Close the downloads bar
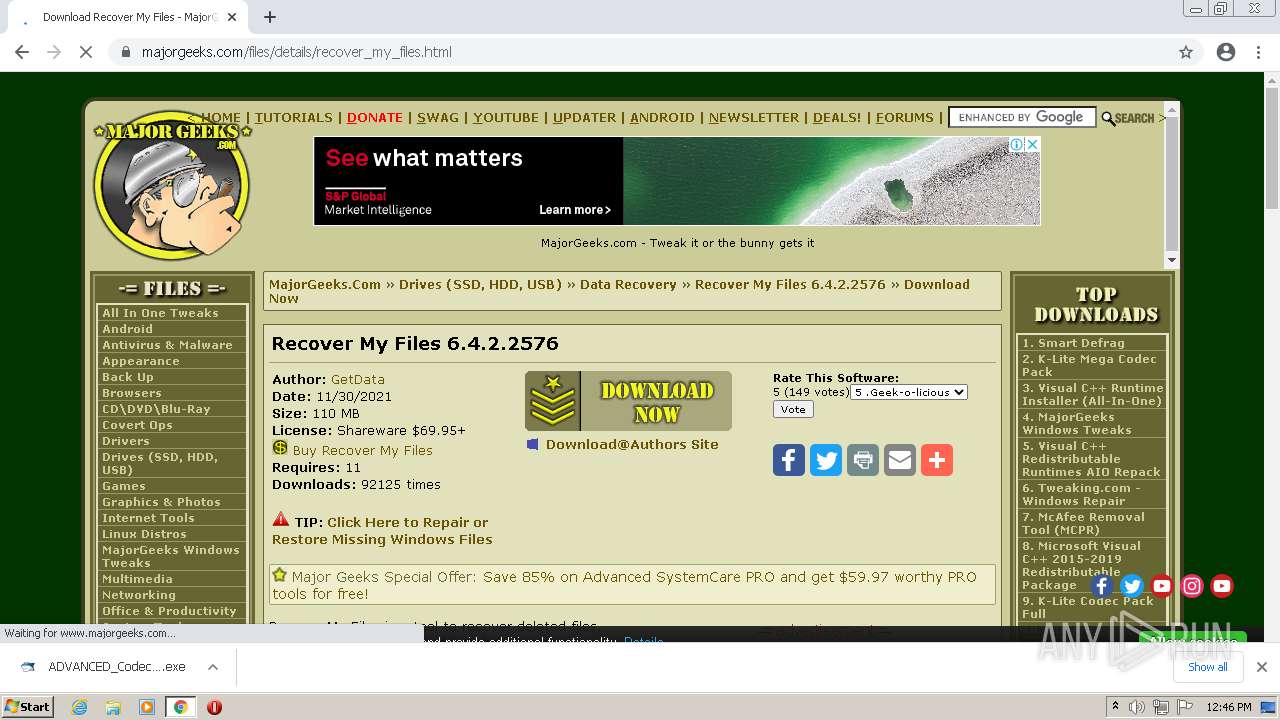The image size is (1280, 720). tap(1262, 667)
